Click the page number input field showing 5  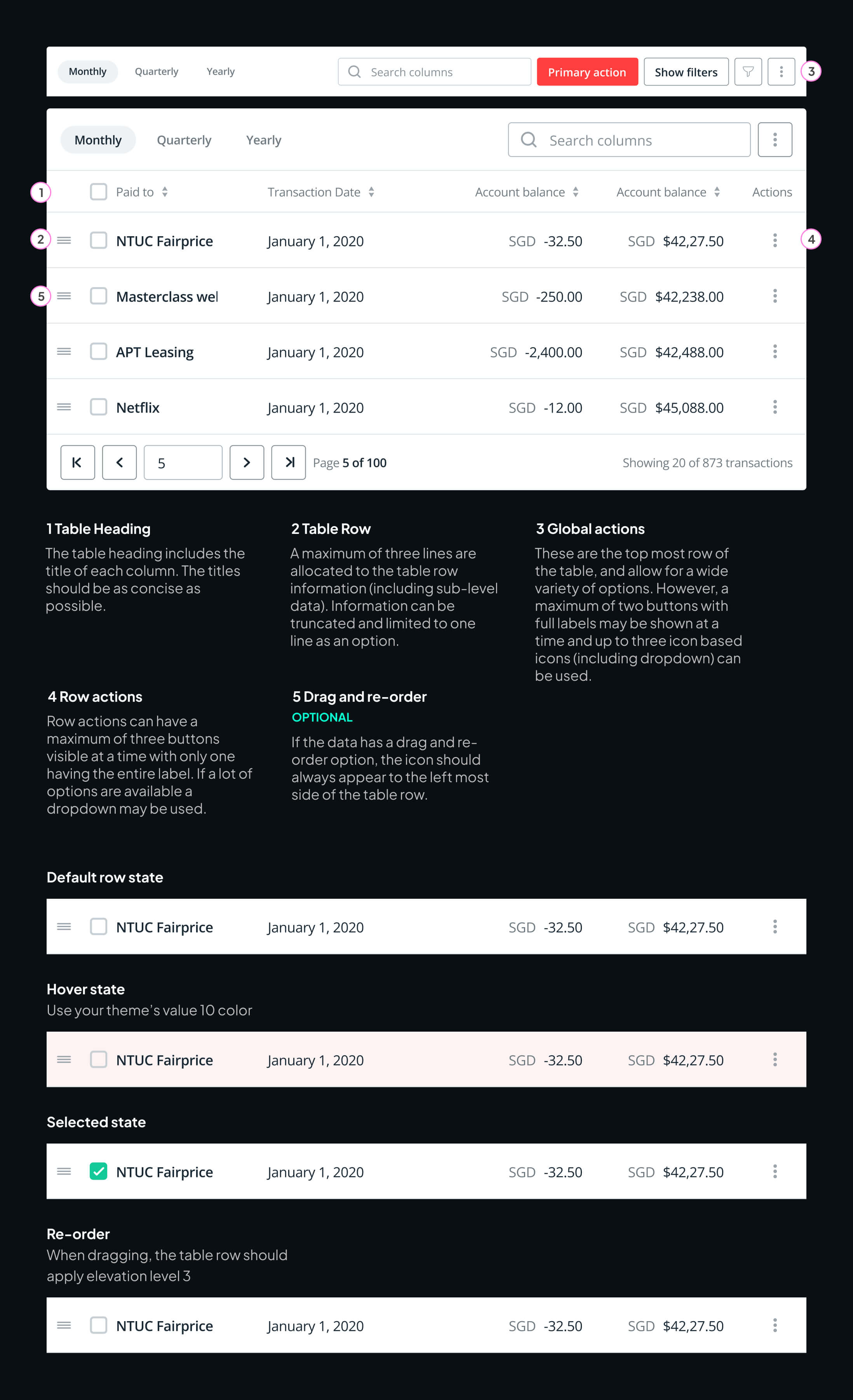(x=183, y=462)
